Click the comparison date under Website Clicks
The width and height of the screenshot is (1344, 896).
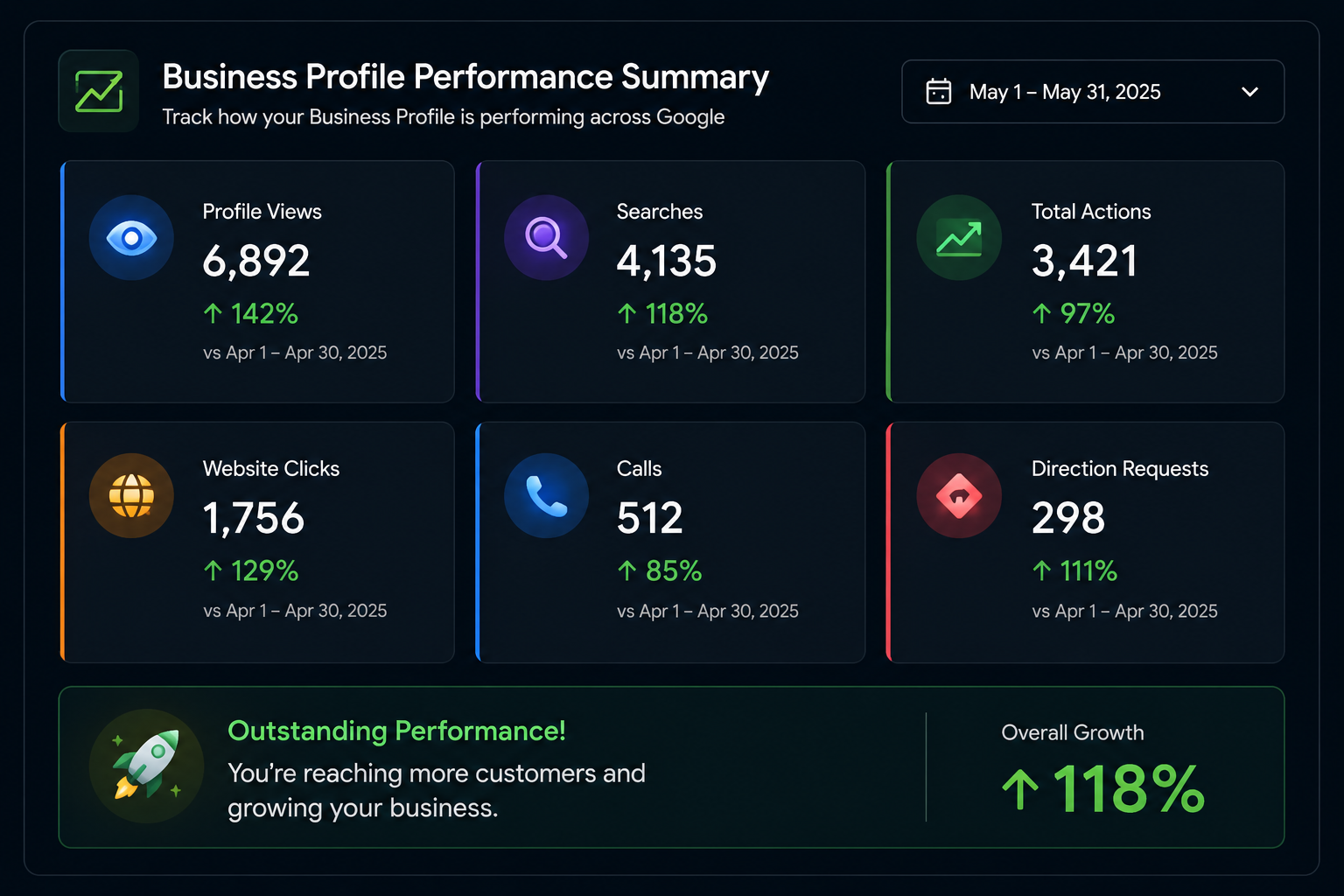pos(295,611)
